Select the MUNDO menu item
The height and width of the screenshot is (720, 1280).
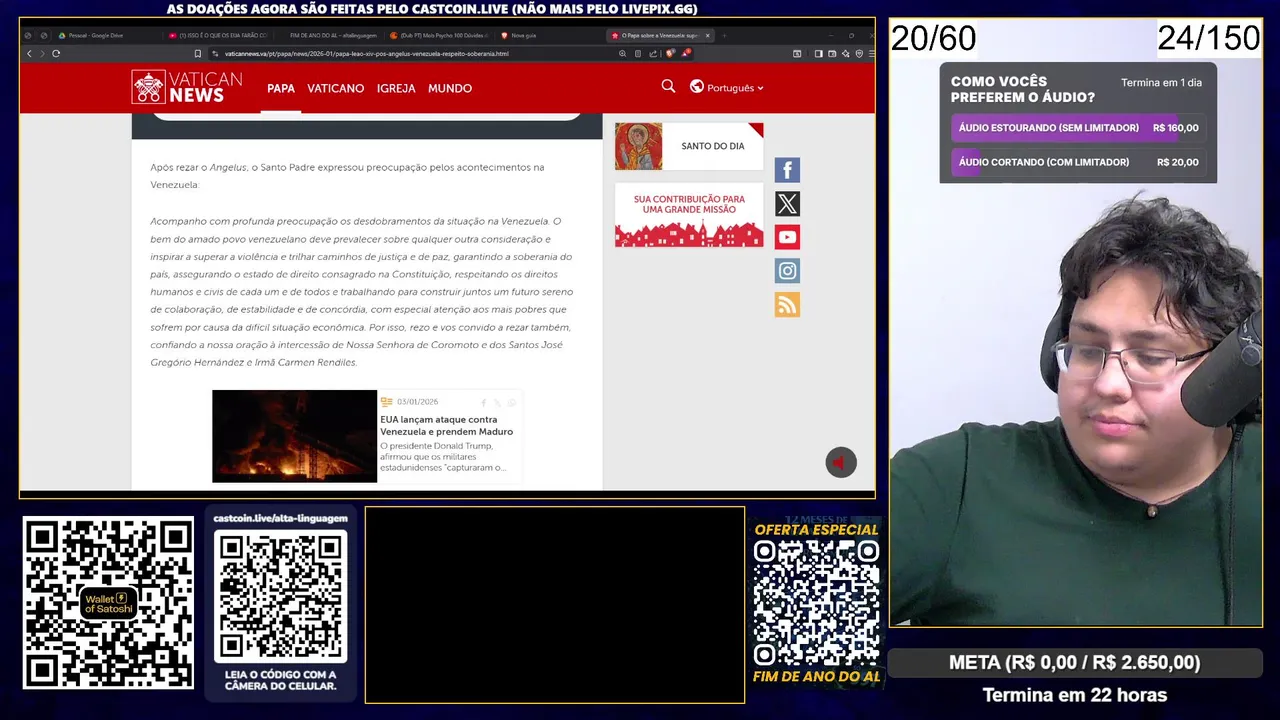coord(450,88)
